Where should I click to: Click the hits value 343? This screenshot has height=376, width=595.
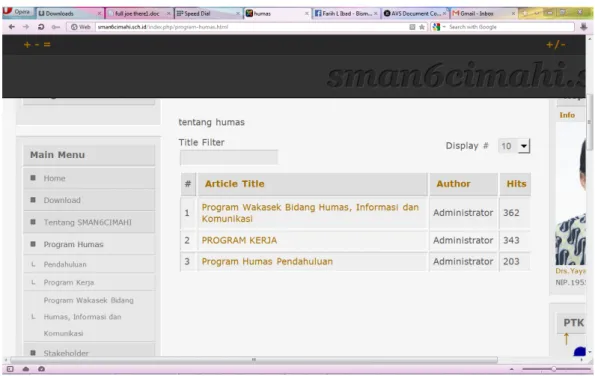pos(511,240)
